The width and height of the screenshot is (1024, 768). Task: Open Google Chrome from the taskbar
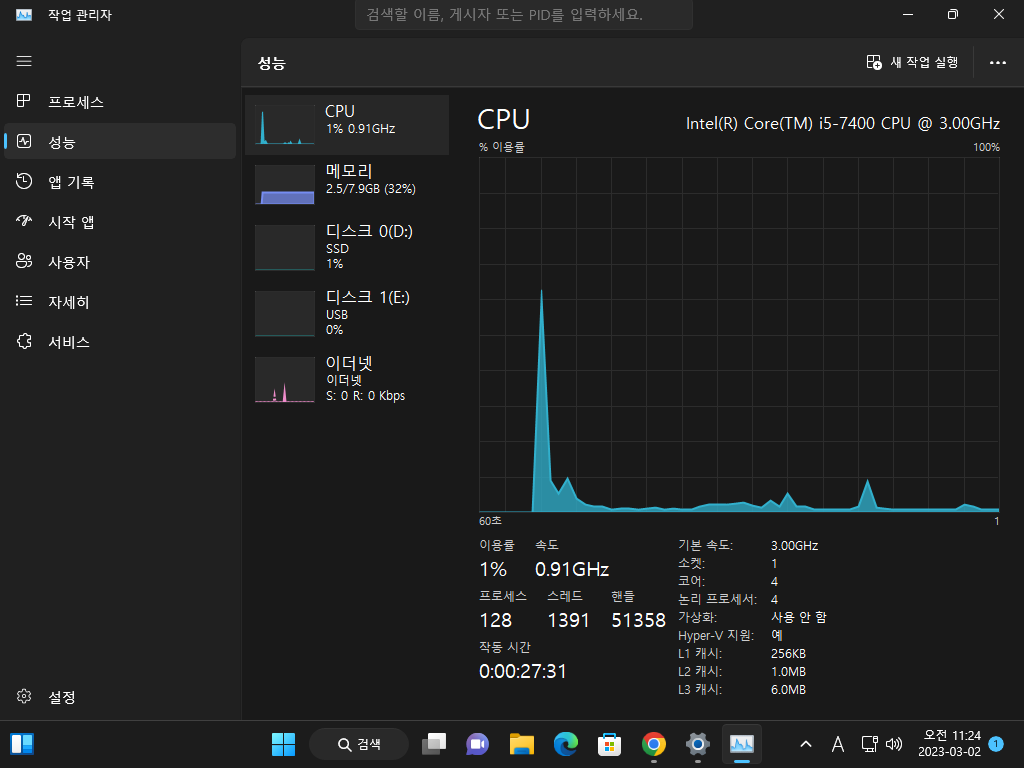tap(654, 744)
